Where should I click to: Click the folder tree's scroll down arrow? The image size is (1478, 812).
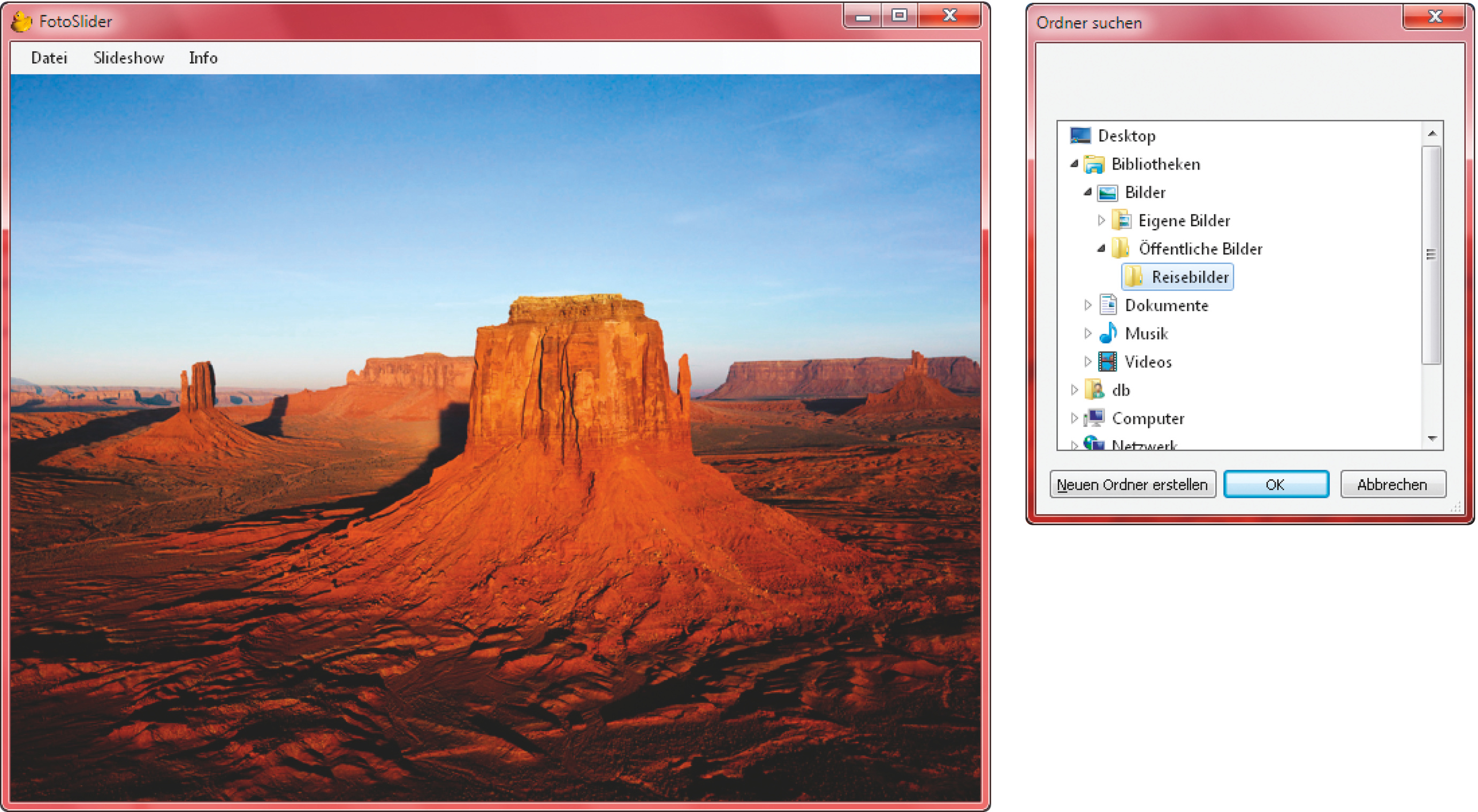click(1432, 439)
